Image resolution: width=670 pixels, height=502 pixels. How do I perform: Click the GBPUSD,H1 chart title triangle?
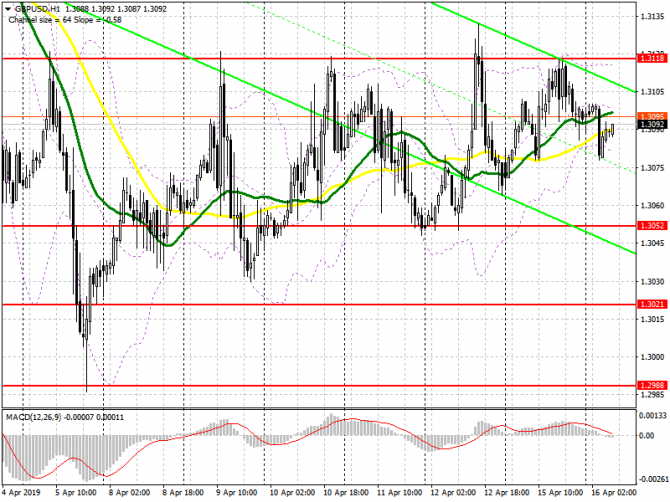(8, 9)
